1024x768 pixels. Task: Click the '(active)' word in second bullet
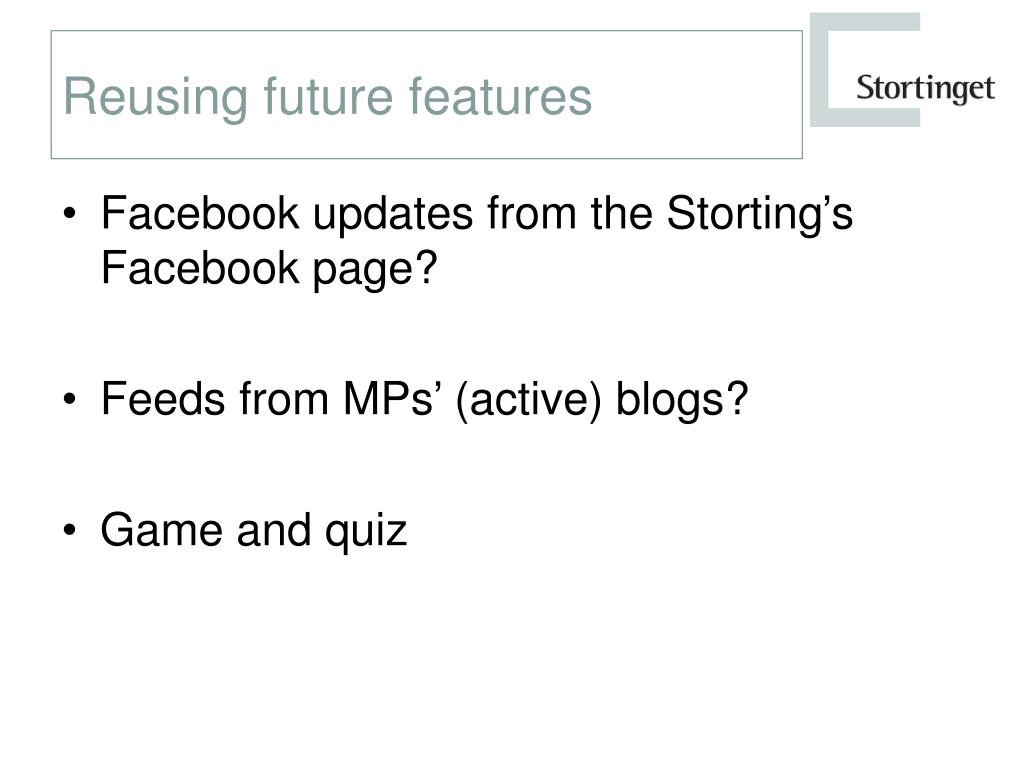point(528,399)
